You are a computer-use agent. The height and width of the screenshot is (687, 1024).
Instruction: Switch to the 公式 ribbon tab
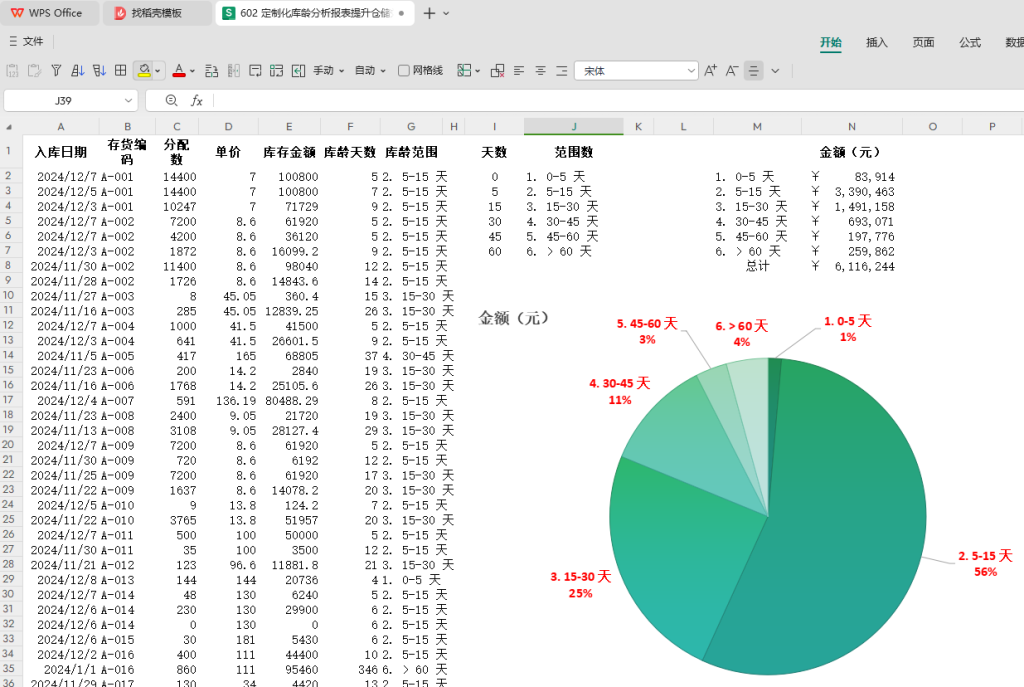pos(970,42)
